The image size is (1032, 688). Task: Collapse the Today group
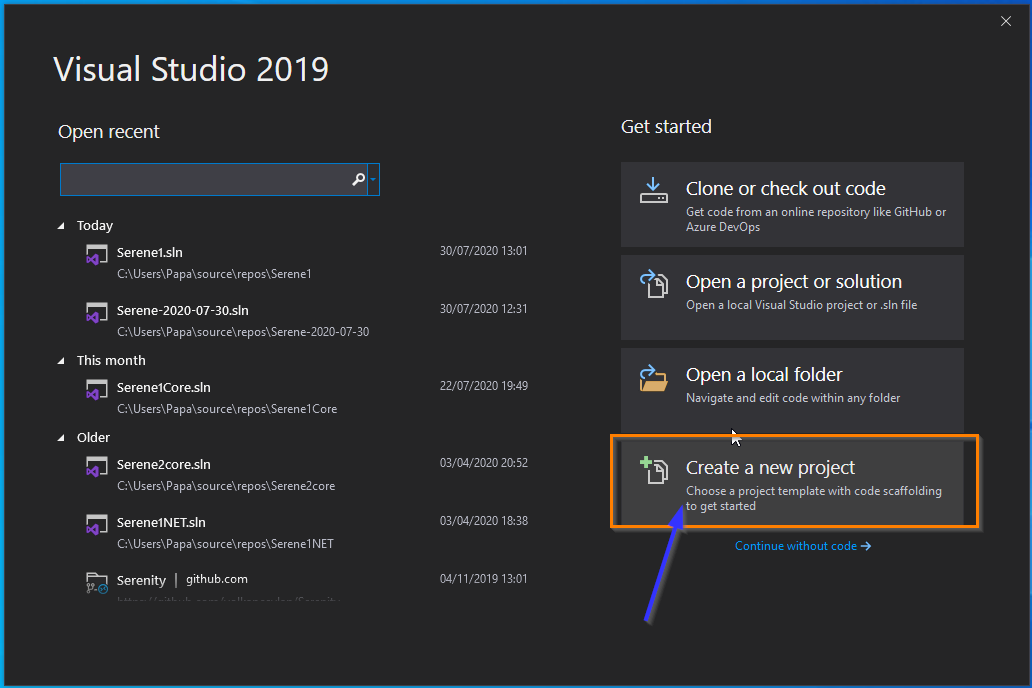61,226
